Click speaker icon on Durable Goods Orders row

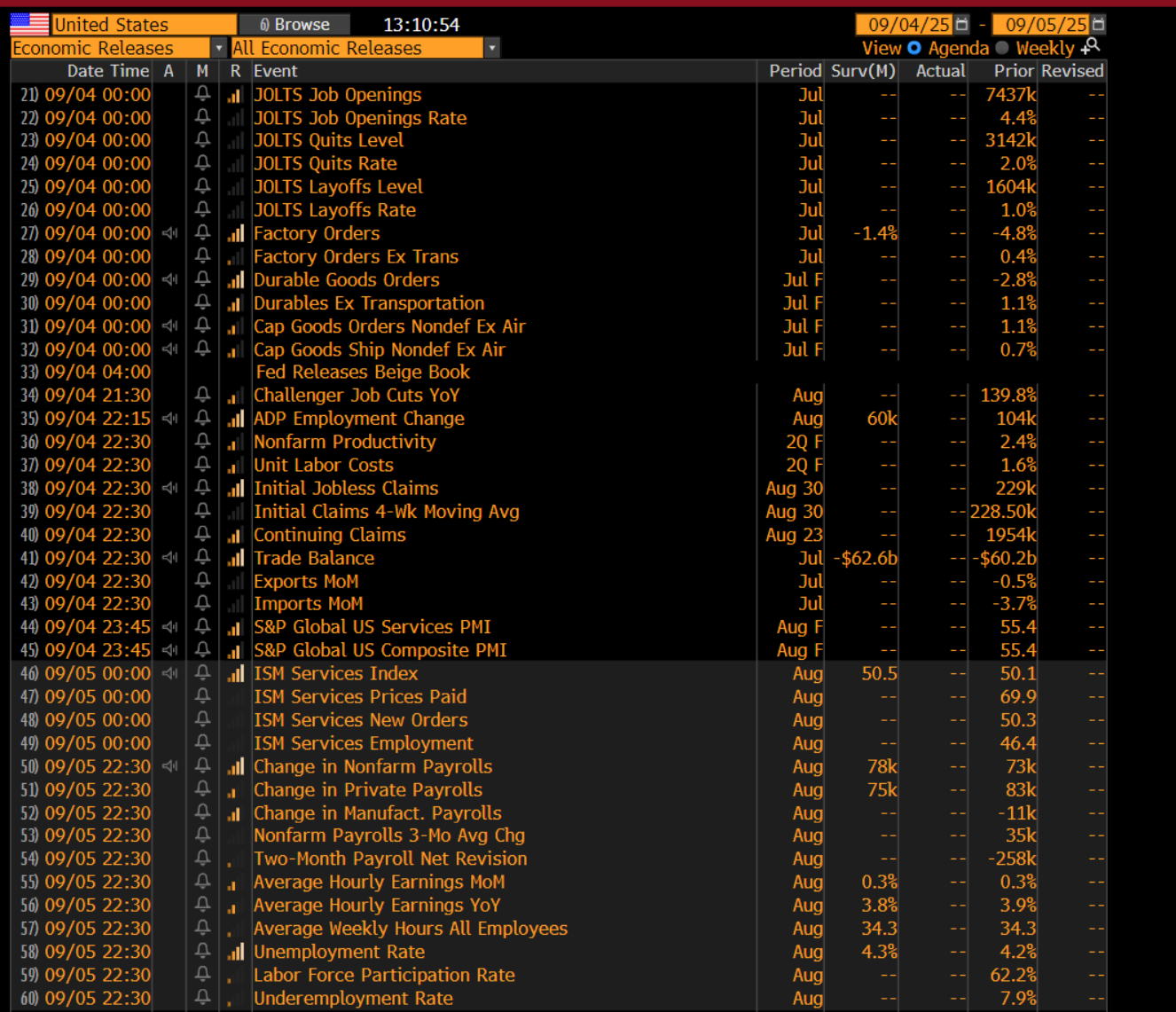tap(170, 279)
